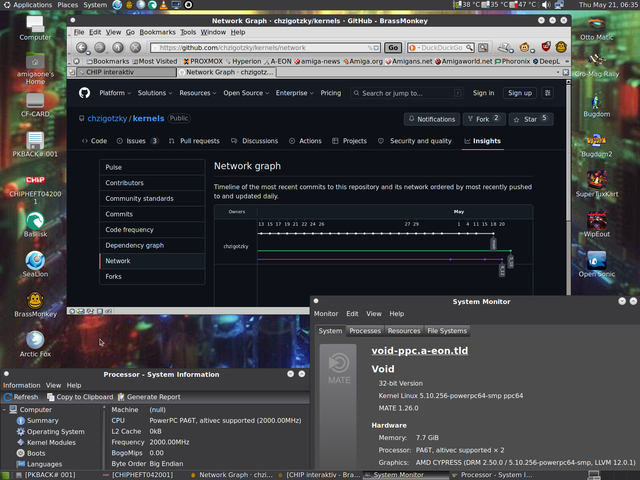
Task: Open the Tools menu in BrassMonkey
Action: tap(188, 32)
